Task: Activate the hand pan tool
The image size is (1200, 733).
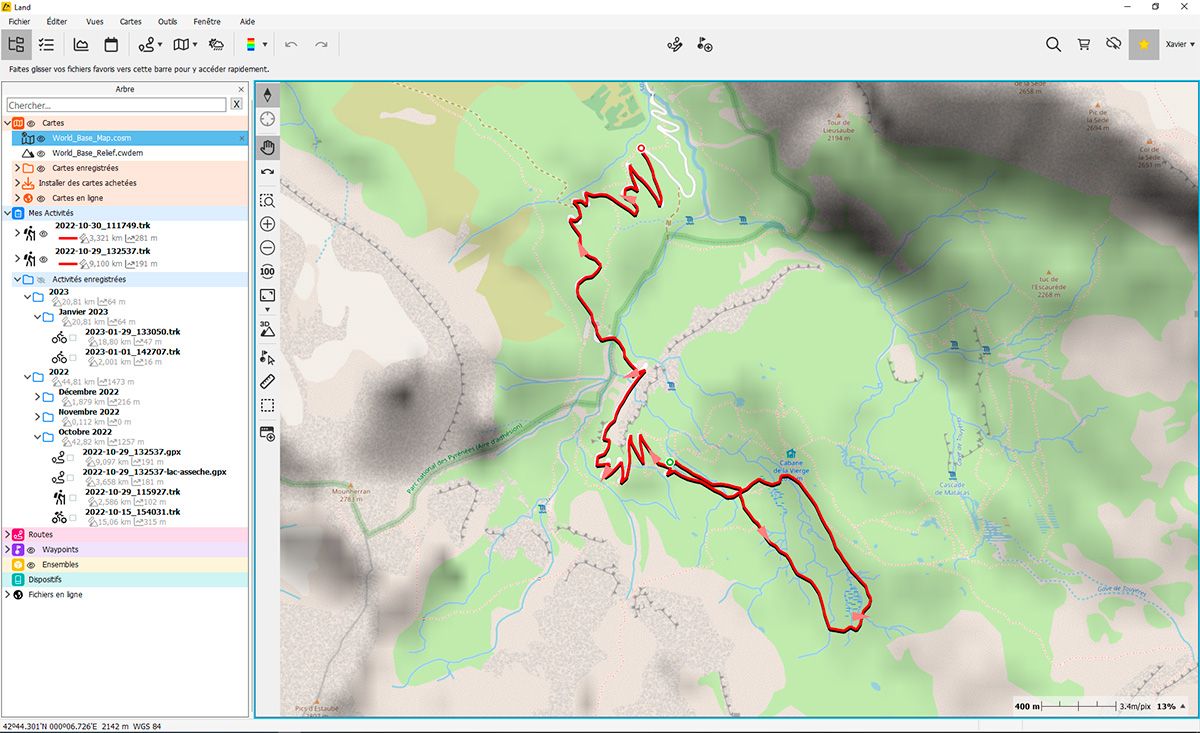Action: (x=267, y=147)
